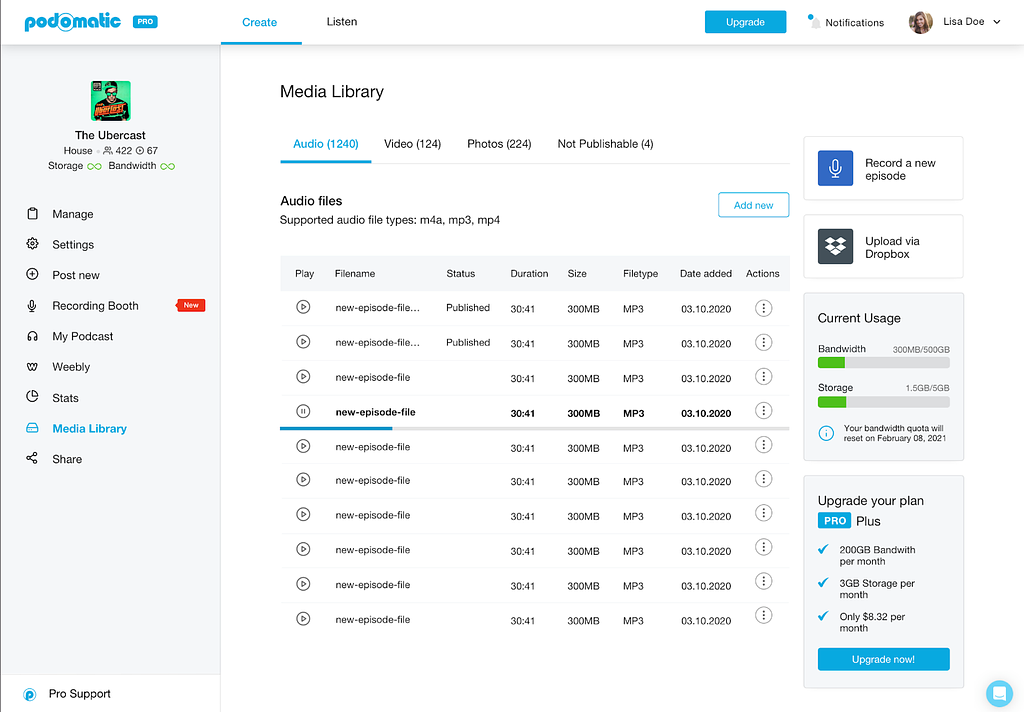
Task: Open the chat support bubble icon
Action: pyautogui.click(x=999, y=693)
